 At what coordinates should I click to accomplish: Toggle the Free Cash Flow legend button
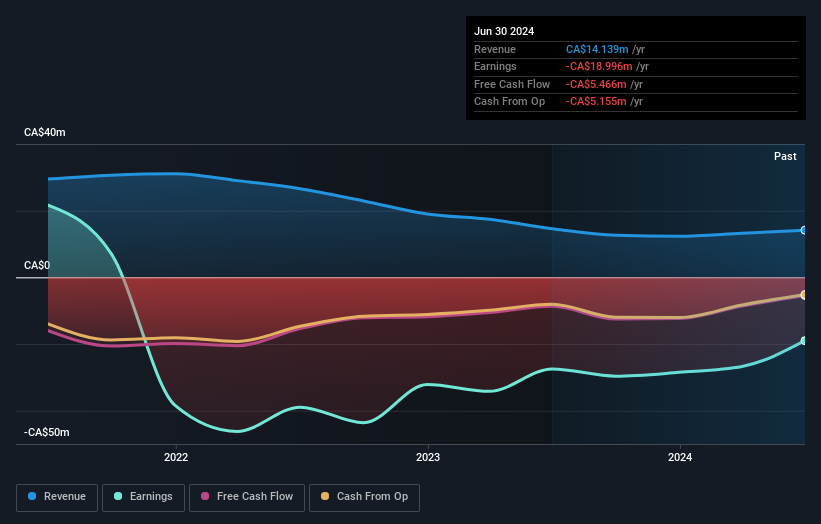247,497
